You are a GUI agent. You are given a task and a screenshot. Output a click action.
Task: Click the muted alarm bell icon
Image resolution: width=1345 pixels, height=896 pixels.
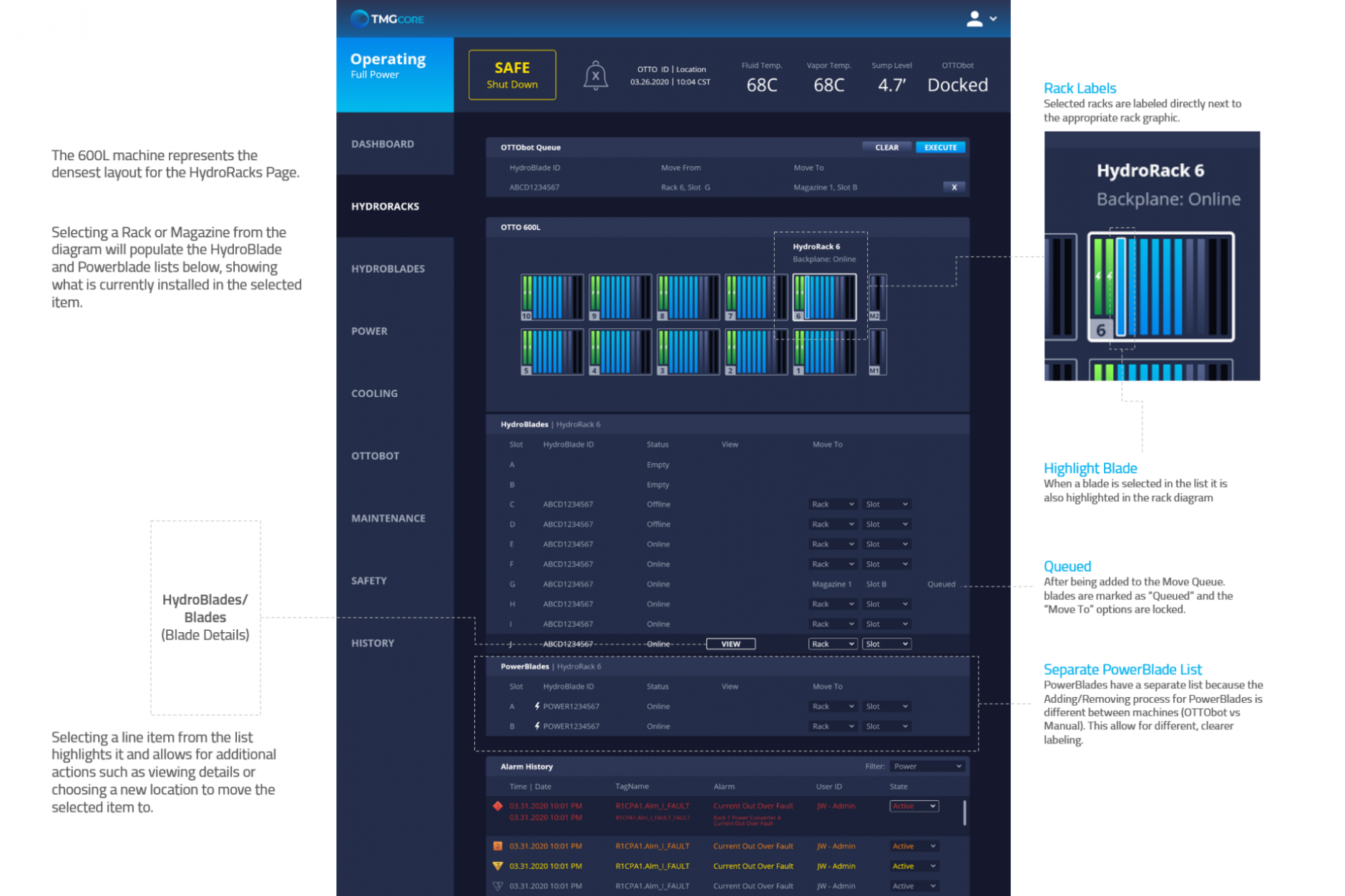tap(595, 75)
